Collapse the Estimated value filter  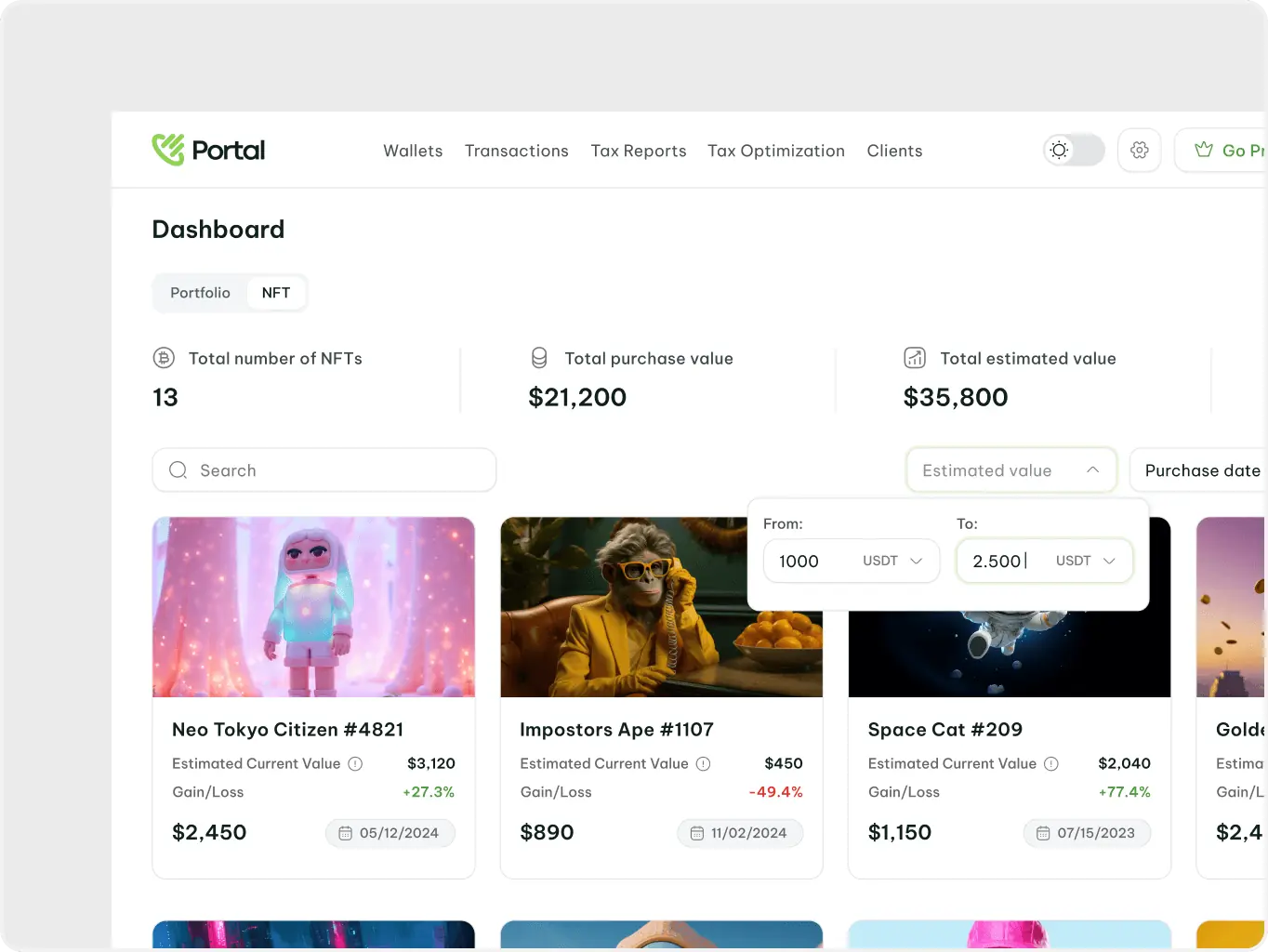1092,470
